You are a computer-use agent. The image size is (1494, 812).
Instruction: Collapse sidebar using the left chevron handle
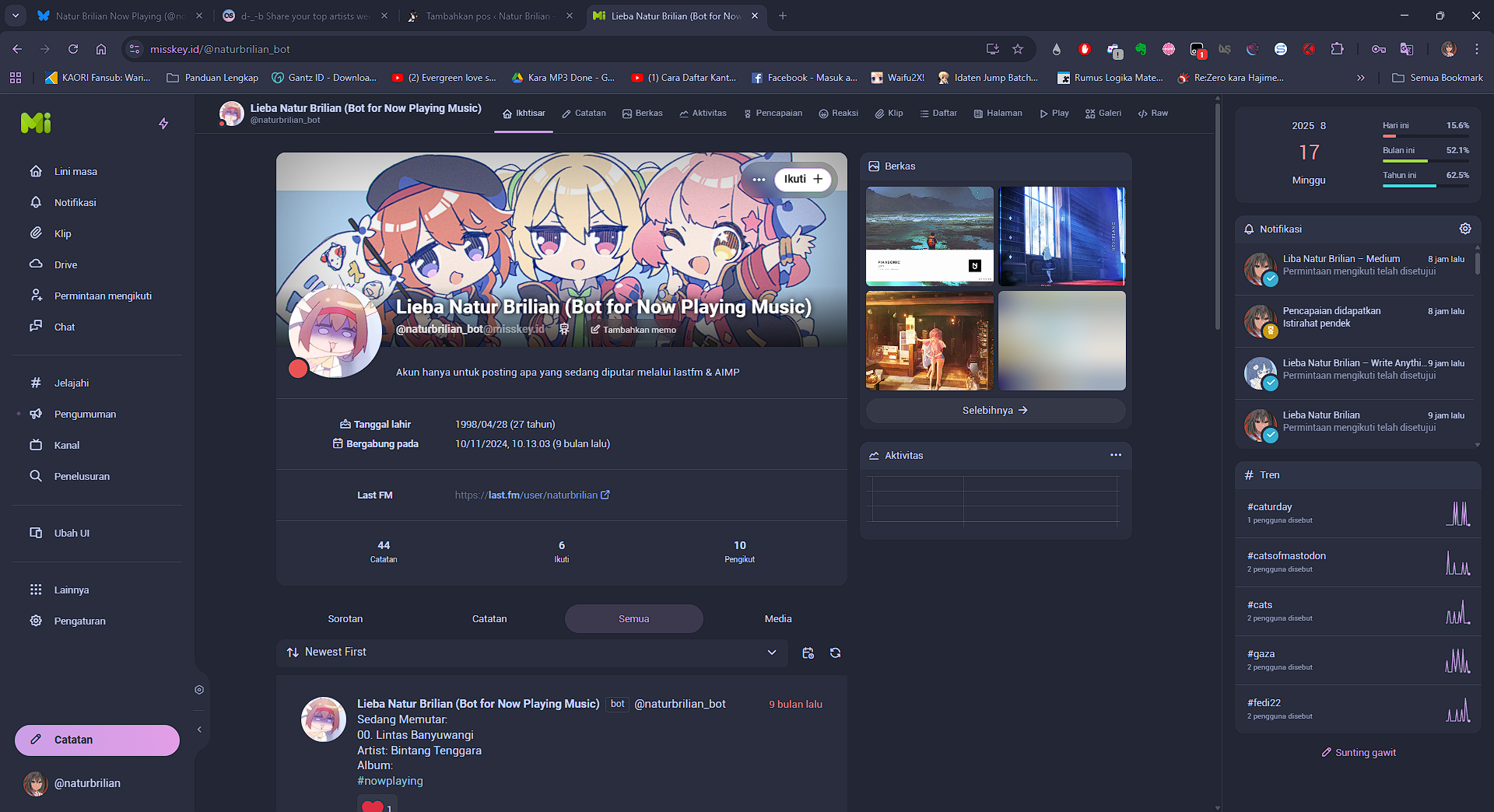199,730
